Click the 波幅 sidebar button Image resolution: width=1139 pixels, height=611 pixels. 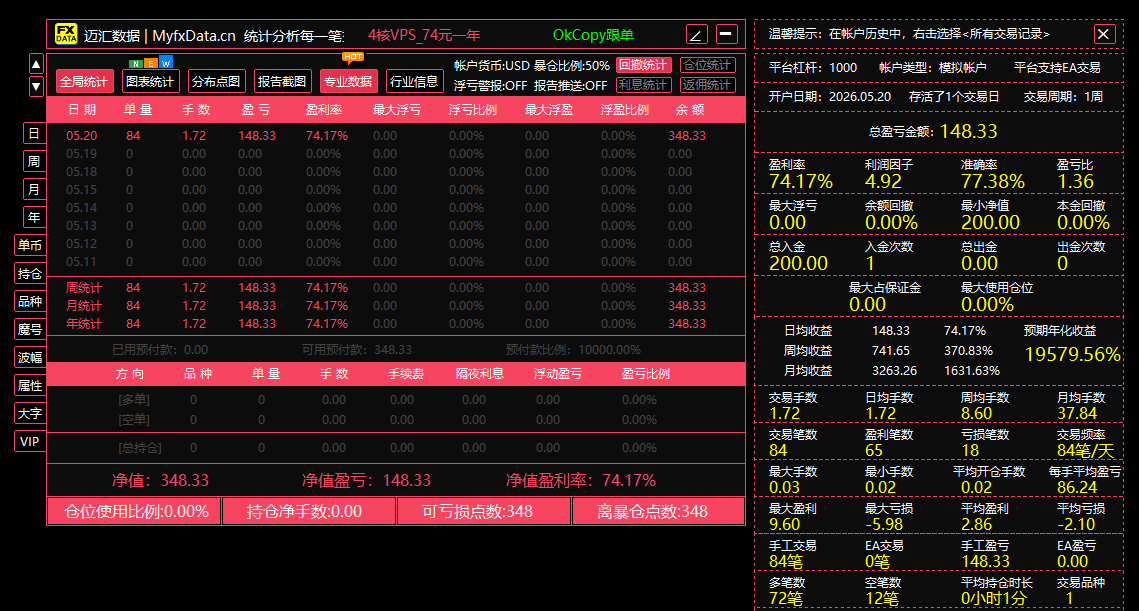point(31,357)
